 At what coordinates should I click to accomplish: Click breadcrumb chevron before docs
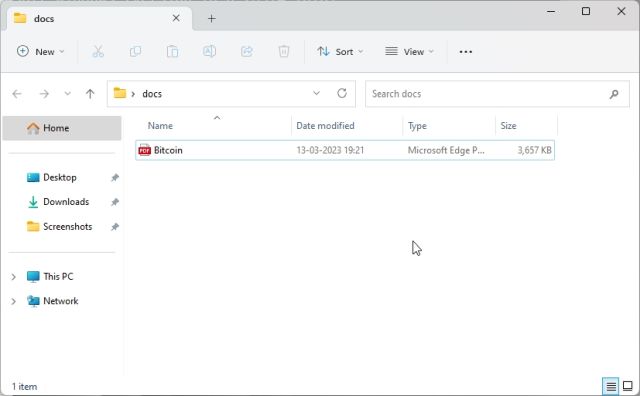coord(133,94)
